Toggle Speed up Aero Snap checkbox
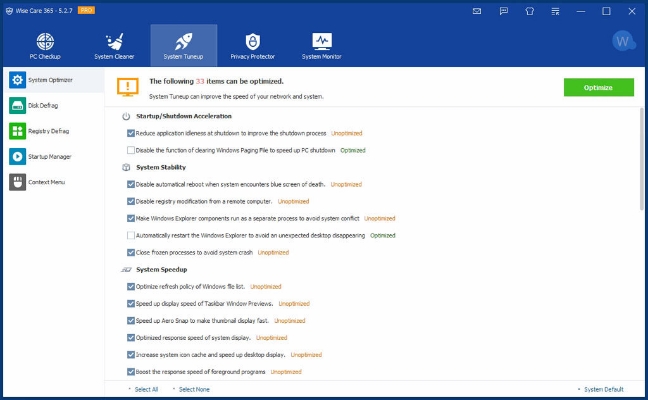Screen dimensions: 648x400 coord(131,321)
